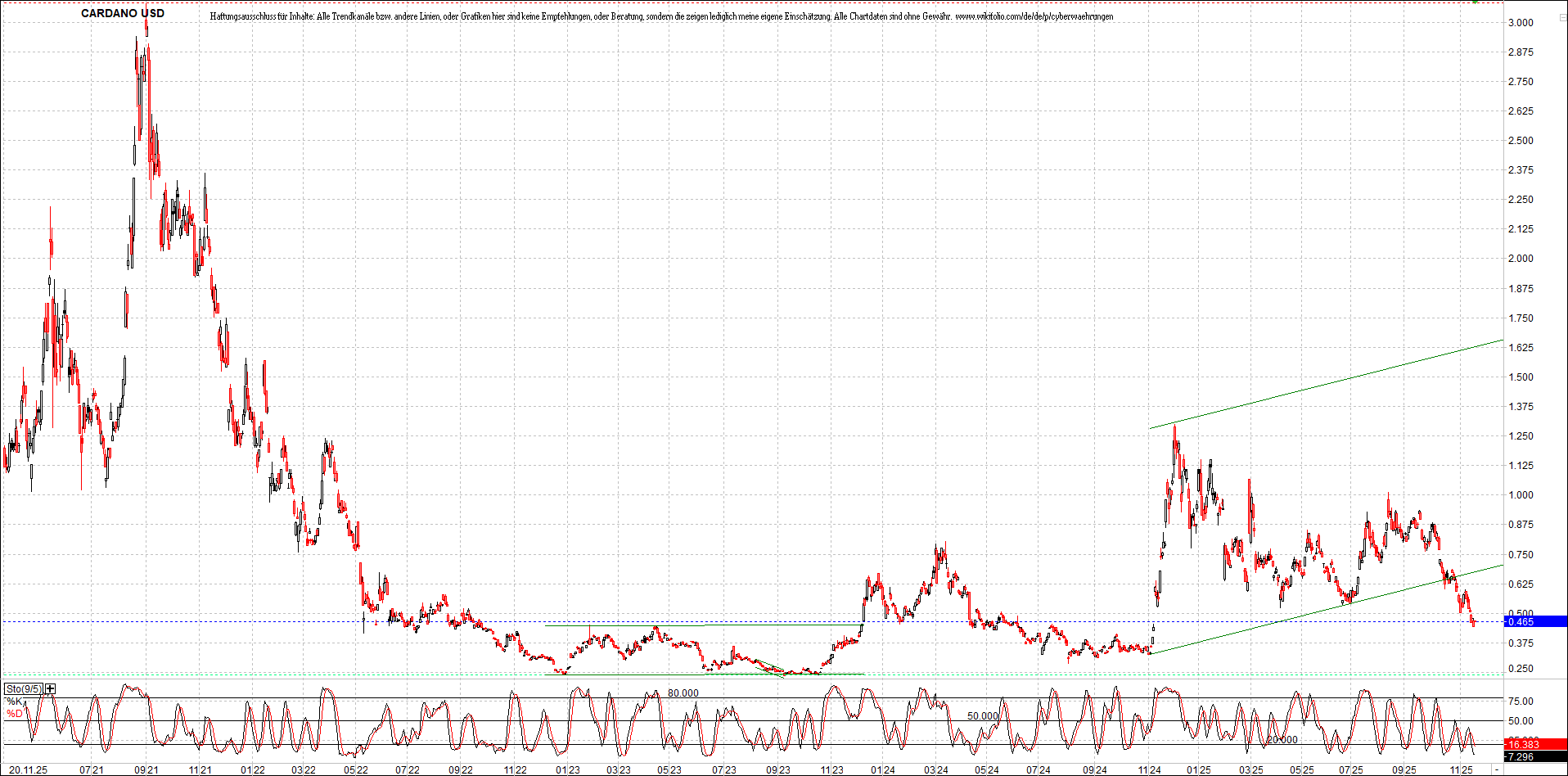1568x776 pixels.
Task: Open the 20.11.25 date axis label
Action: [29, 769]
